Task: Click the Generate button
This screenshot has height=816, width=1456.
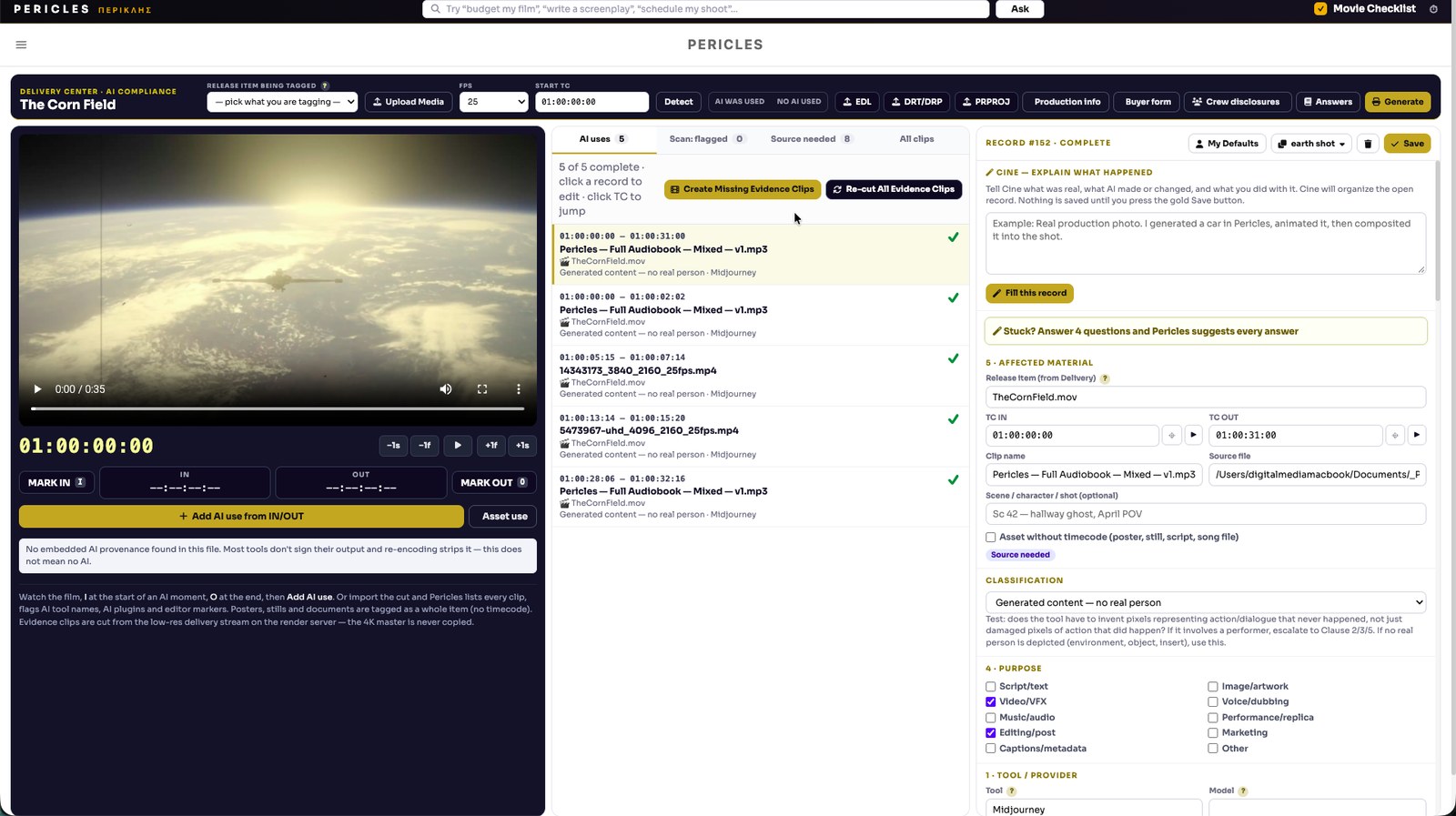Action: 1397,102
